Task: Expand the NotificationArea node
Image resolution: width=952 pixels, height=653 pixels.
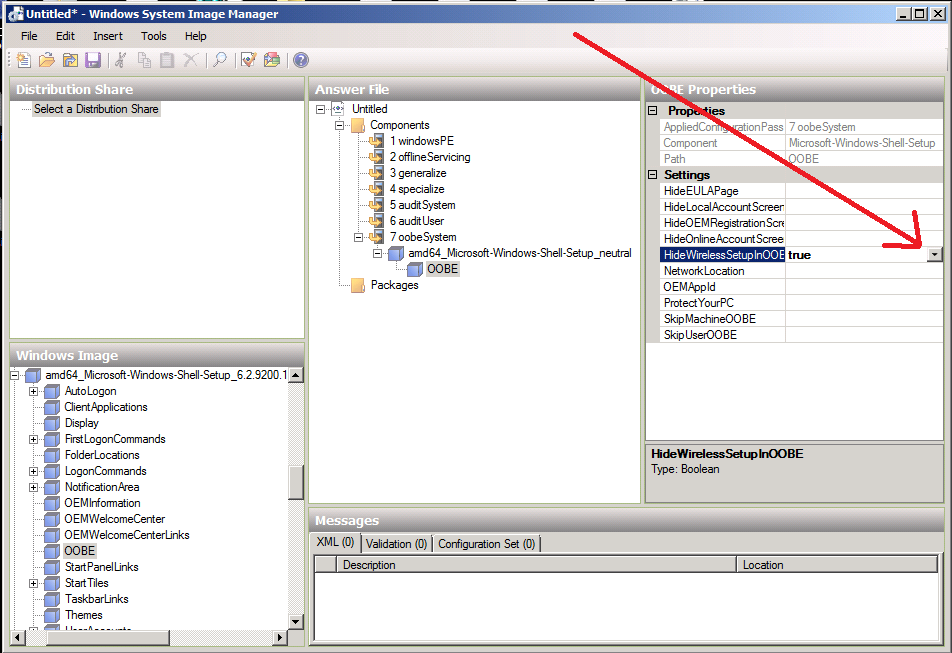Action: [33, 487]
